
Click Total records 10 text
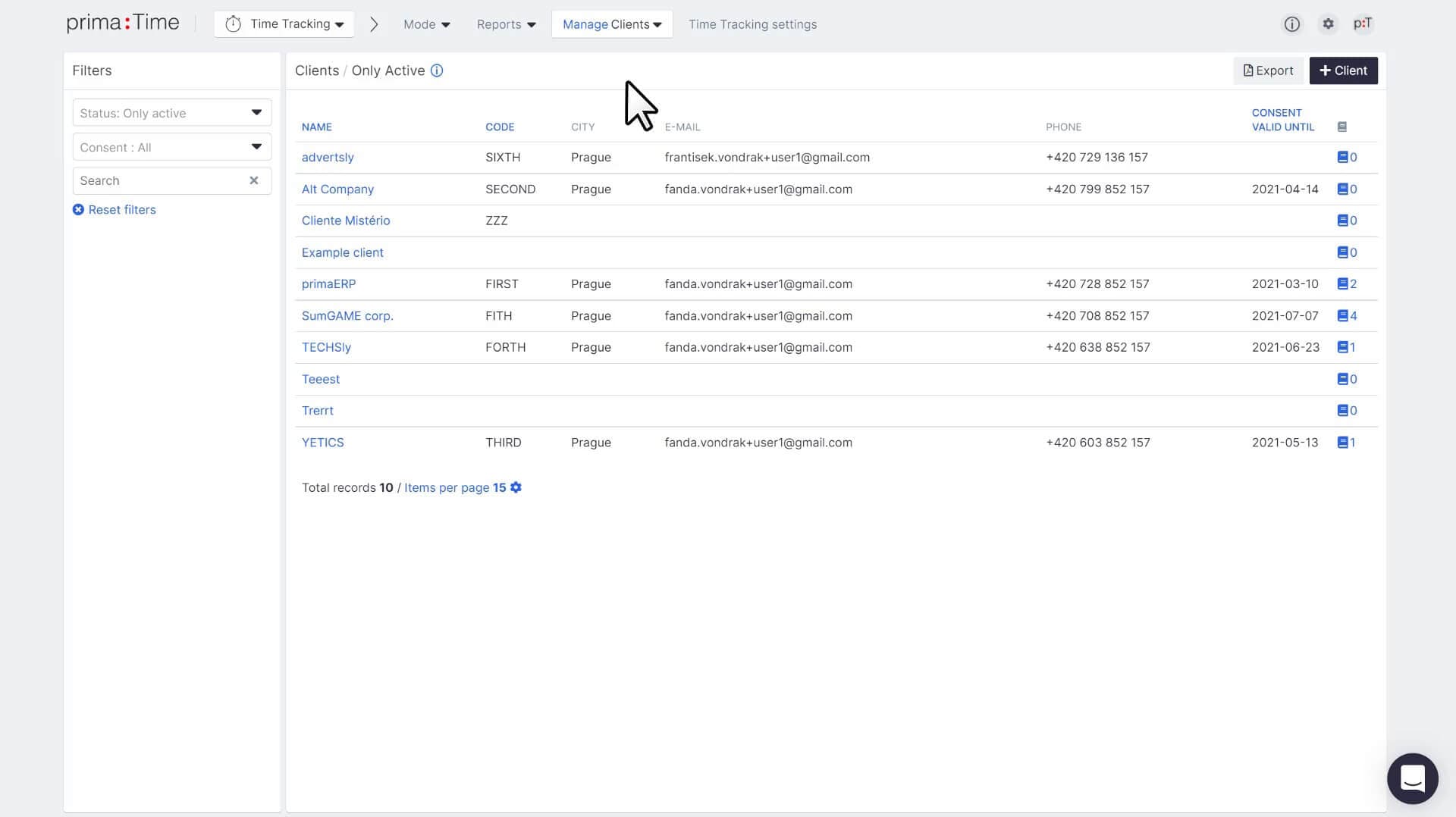pyautogui.click(x=347, y=487)
